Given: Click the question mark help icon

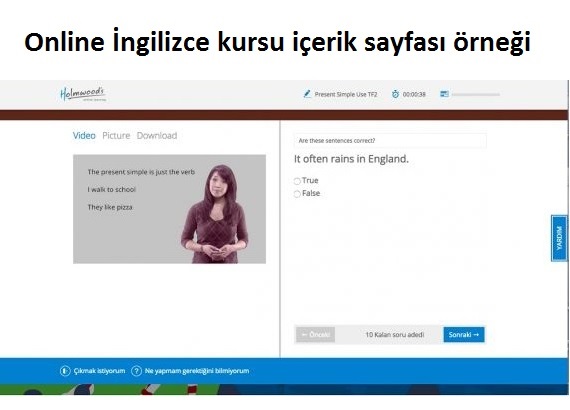Looking at the screenshot, I should 136,371.
